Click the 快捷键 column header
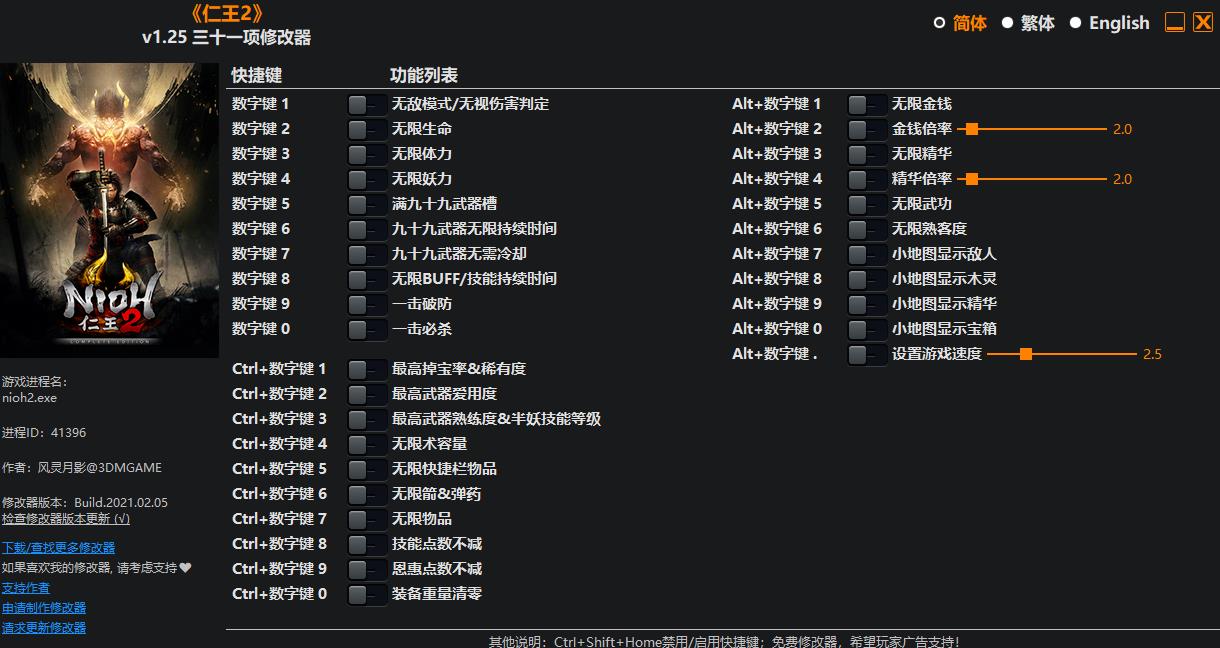The height and width of the screenshot is (648, 1220). [257, 76]
